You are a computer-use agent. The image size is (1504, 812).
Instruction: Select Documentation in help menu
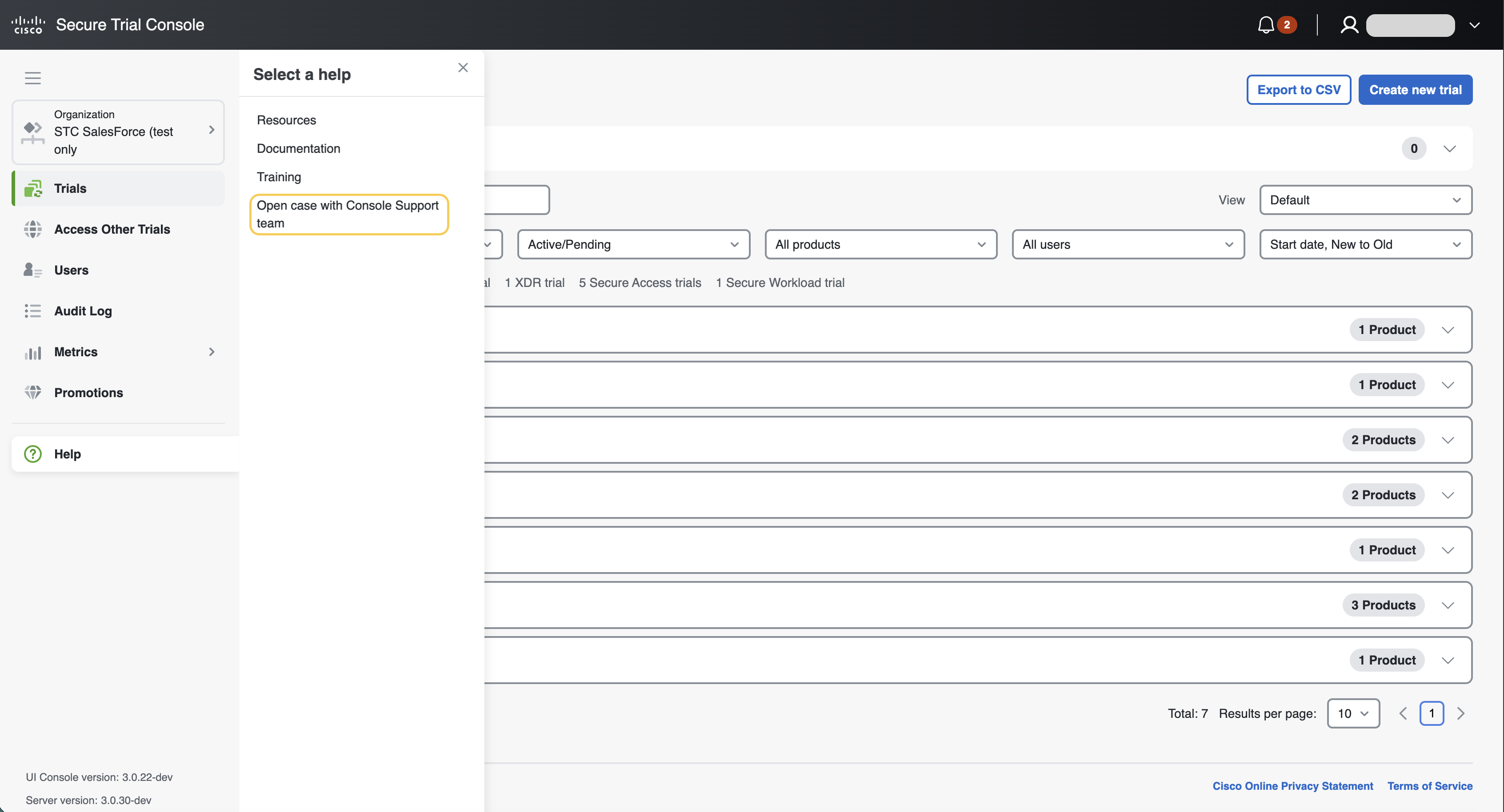coord(298,148)
